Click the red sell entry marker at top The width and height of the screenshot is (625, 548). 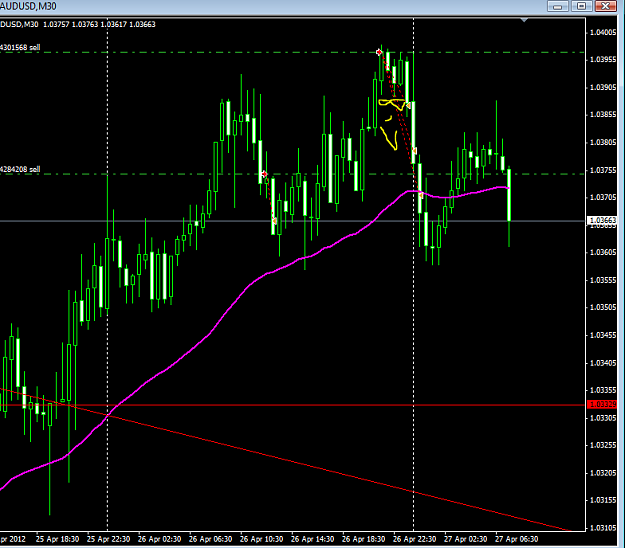(x=379, y=52)
